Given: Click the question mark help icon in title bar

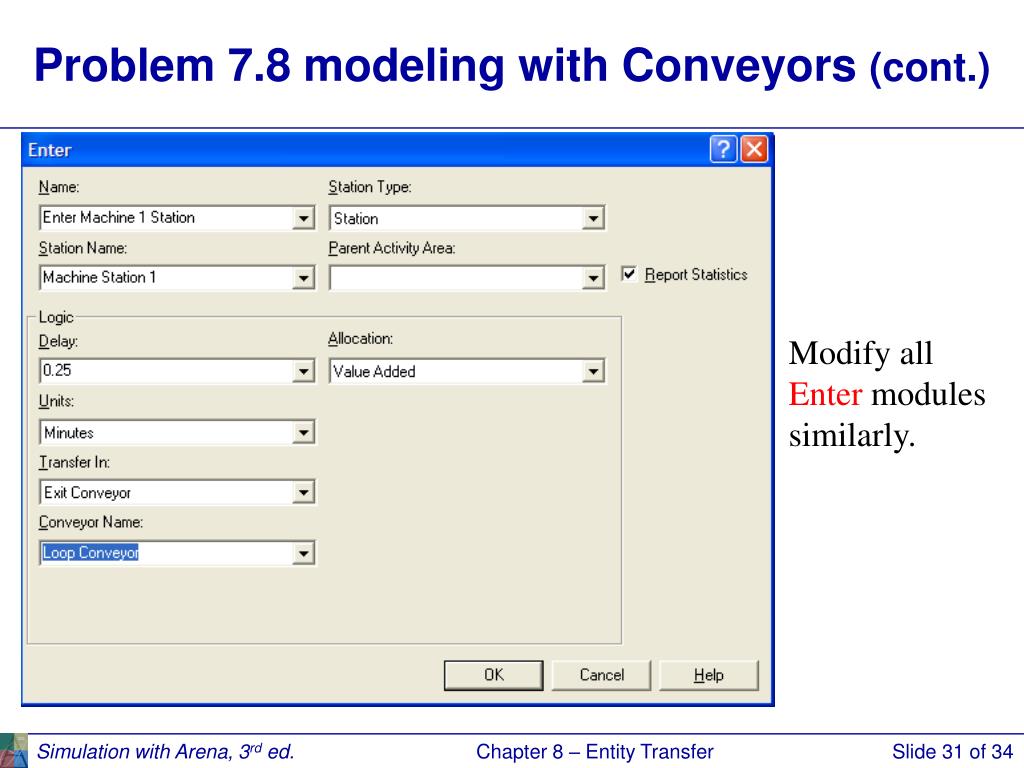Looking at the screenshot, I should [x=723, y=150].
